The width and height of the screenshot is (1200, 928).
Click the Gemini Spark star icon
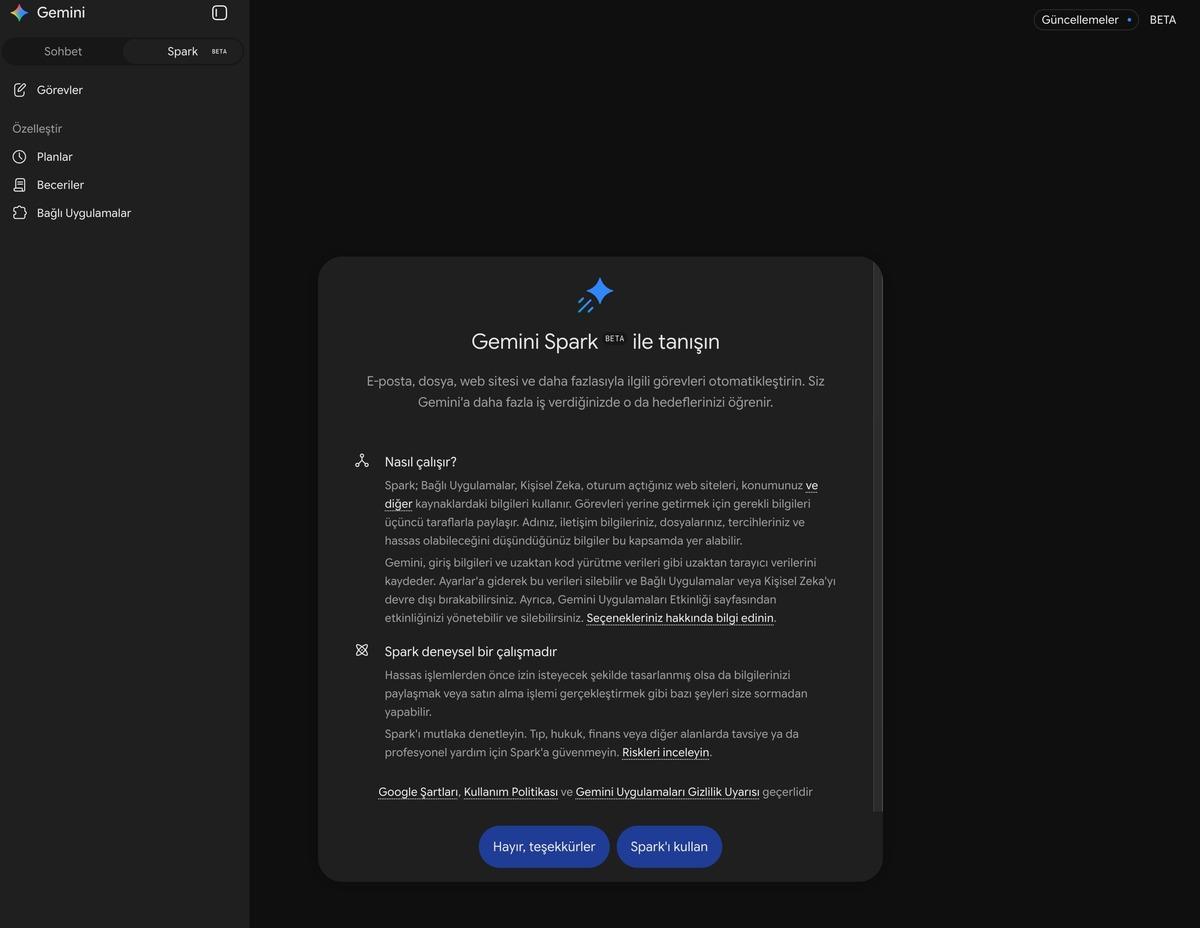click(x=596, y=296)
